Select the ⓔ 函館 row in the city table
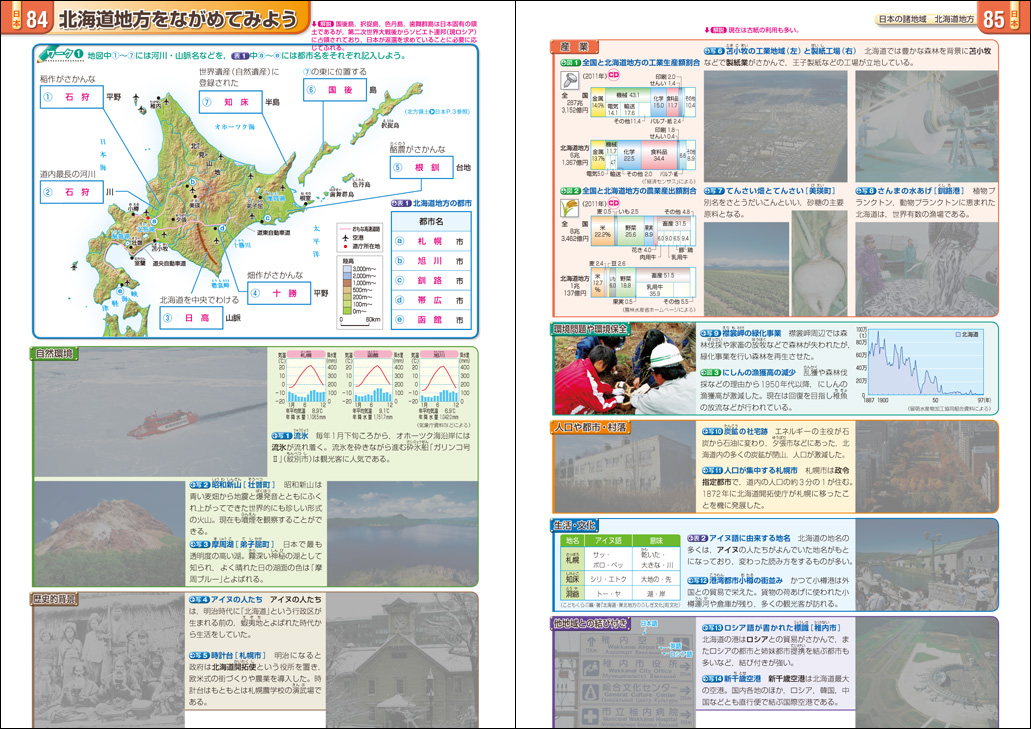 (431, 319)
